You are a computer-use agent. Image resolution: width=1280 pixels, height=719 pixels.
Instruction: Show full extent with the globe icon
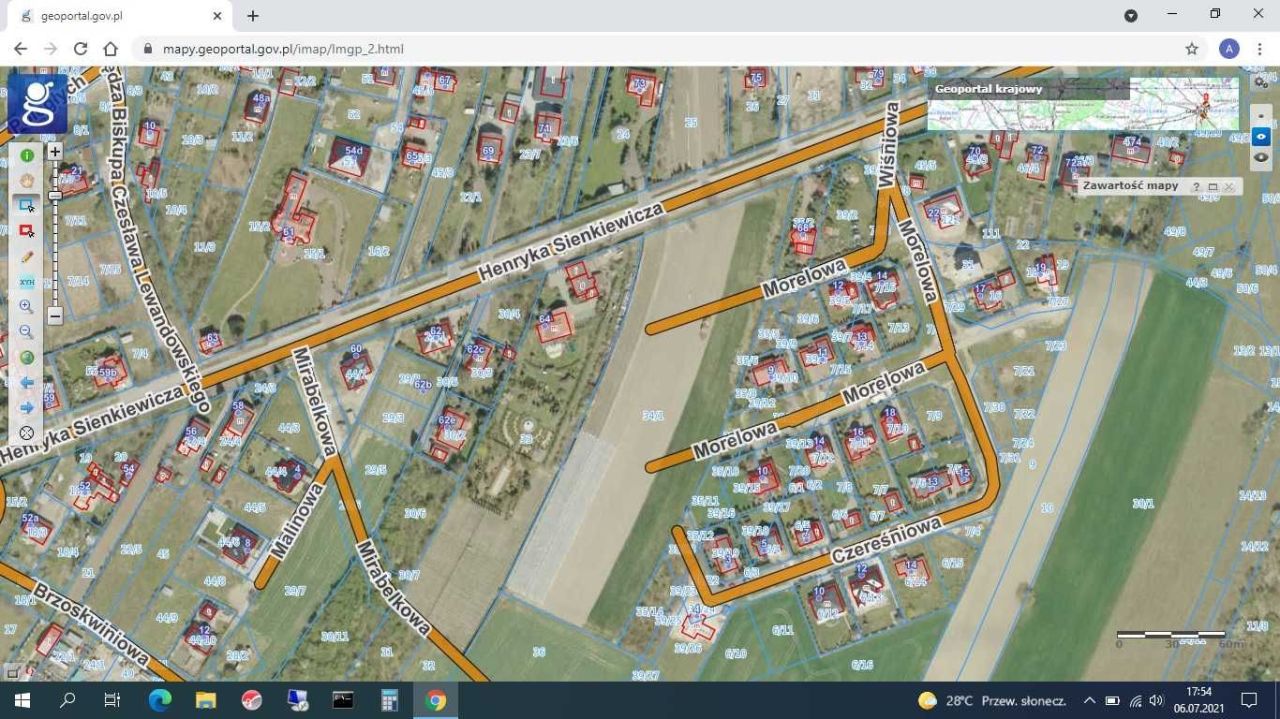[x=27, y=357]
